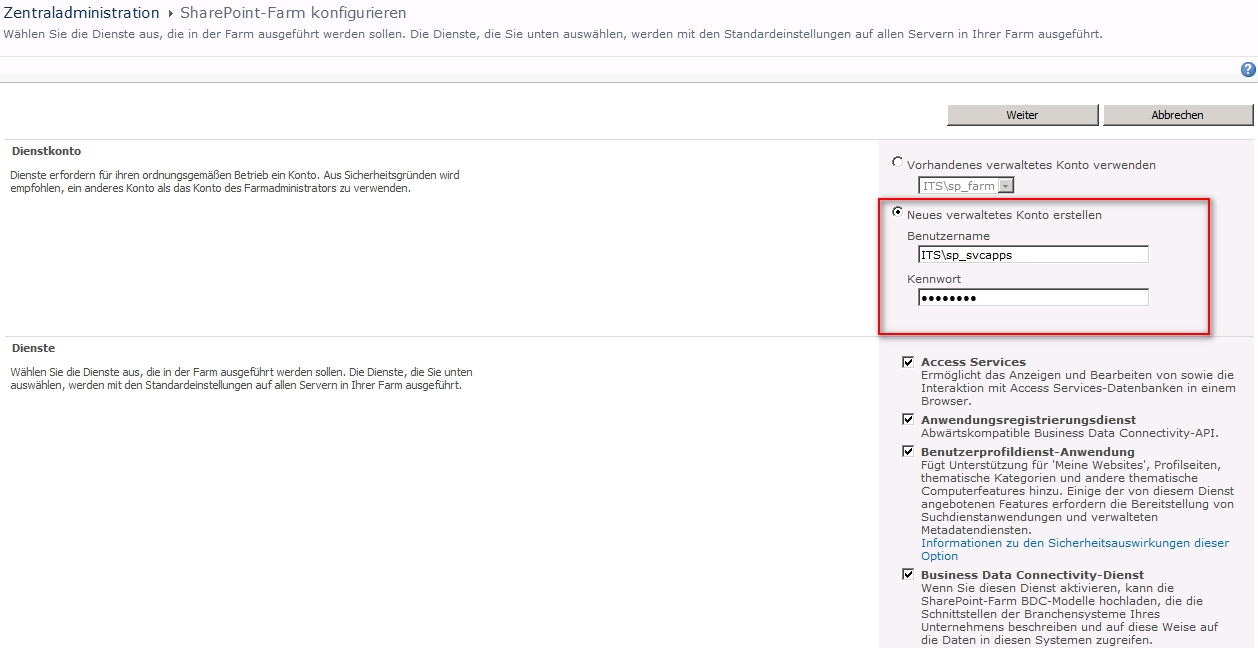The image size is (1258, 648).
Task: Click into the Benutzername field
Action: click(x=1033, y=255)
